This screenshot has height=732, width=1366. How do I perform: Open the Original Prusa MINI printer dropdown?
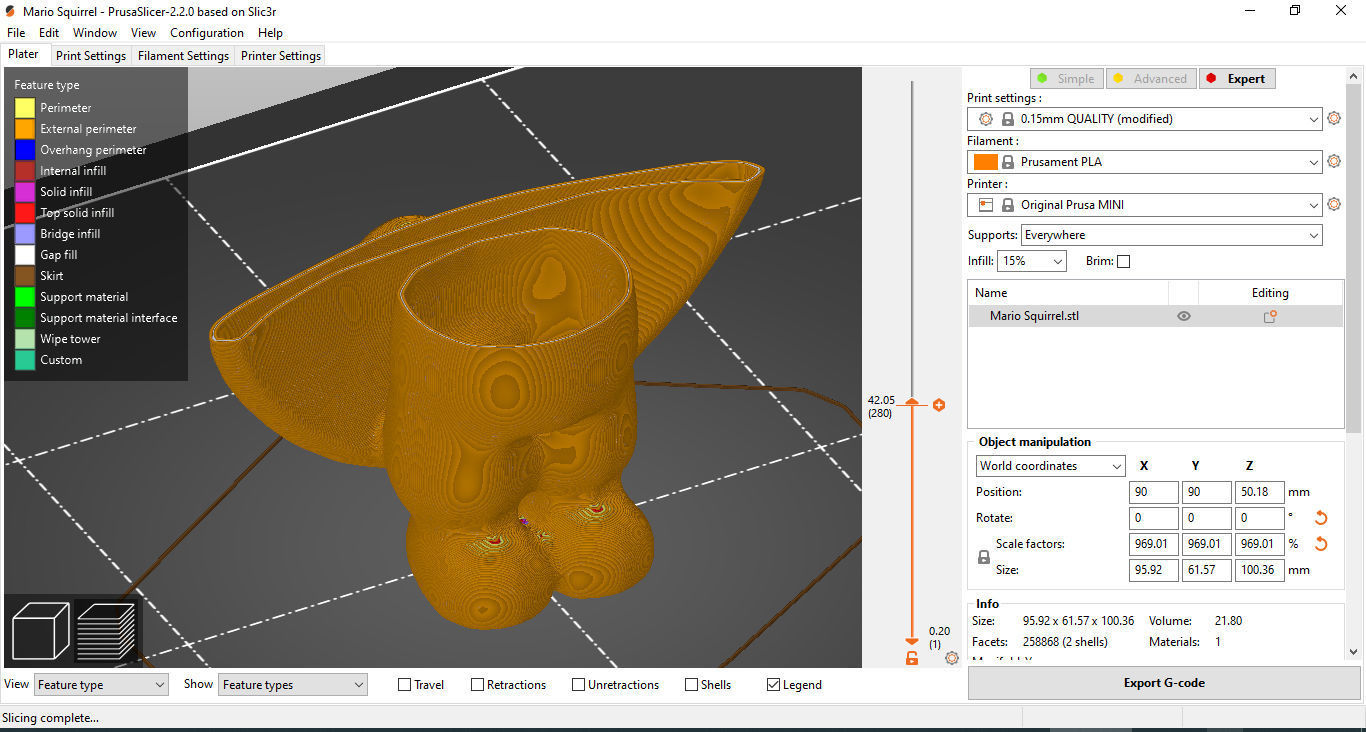tap(1145, 205)
